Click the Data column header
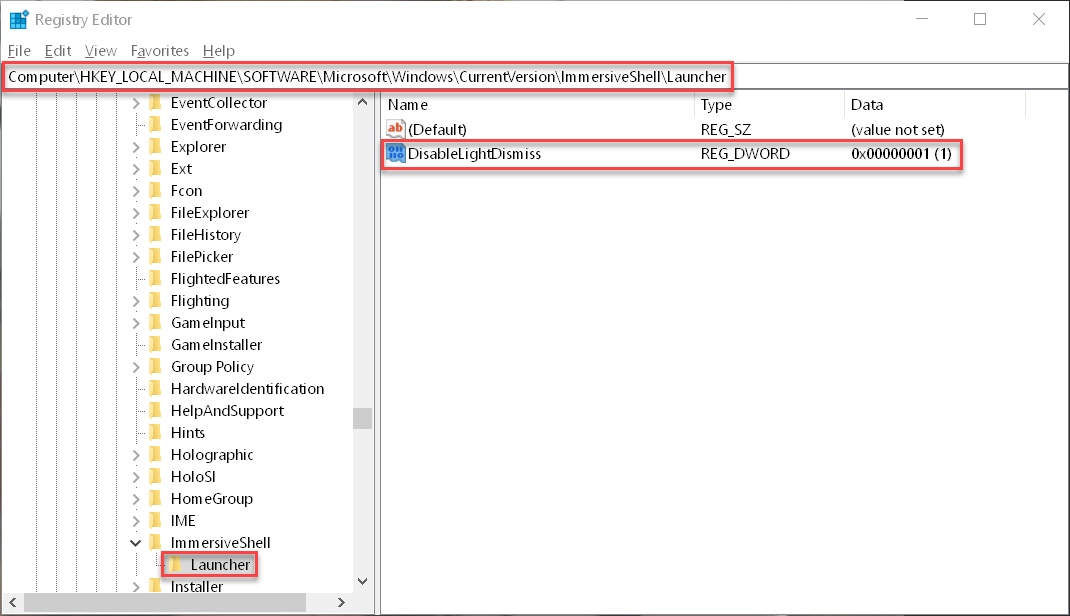 tap(935, 105)
